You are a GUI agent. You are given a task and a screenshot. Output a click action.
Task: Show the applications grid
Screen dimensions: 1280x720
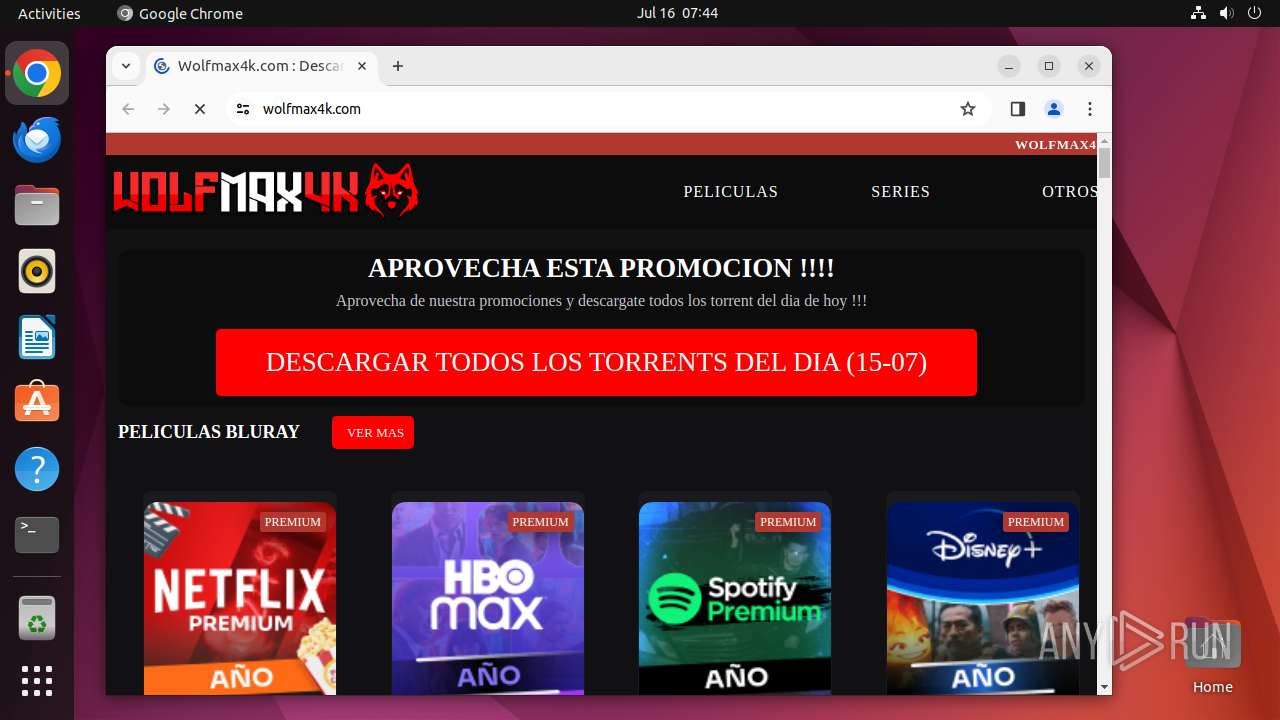point(37,681)
